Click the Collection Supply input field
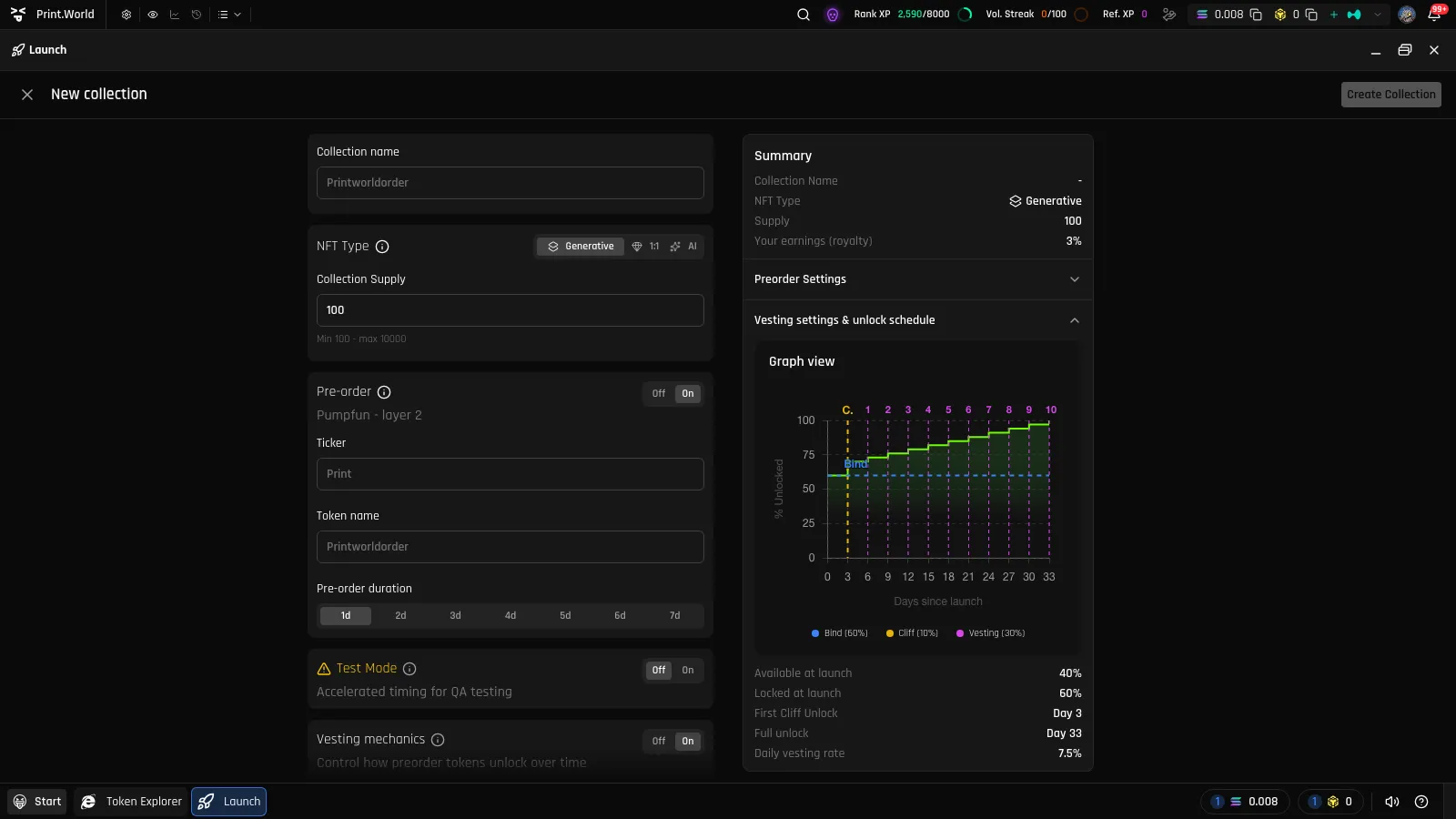Screen dimensions: 1456x819 coord(510,310)
